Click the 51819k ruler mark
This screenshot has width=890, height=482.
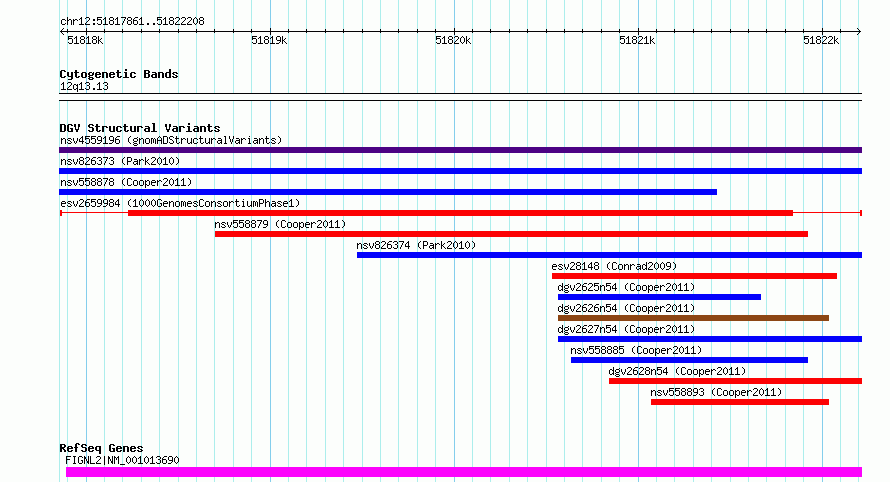click(269, 40)
